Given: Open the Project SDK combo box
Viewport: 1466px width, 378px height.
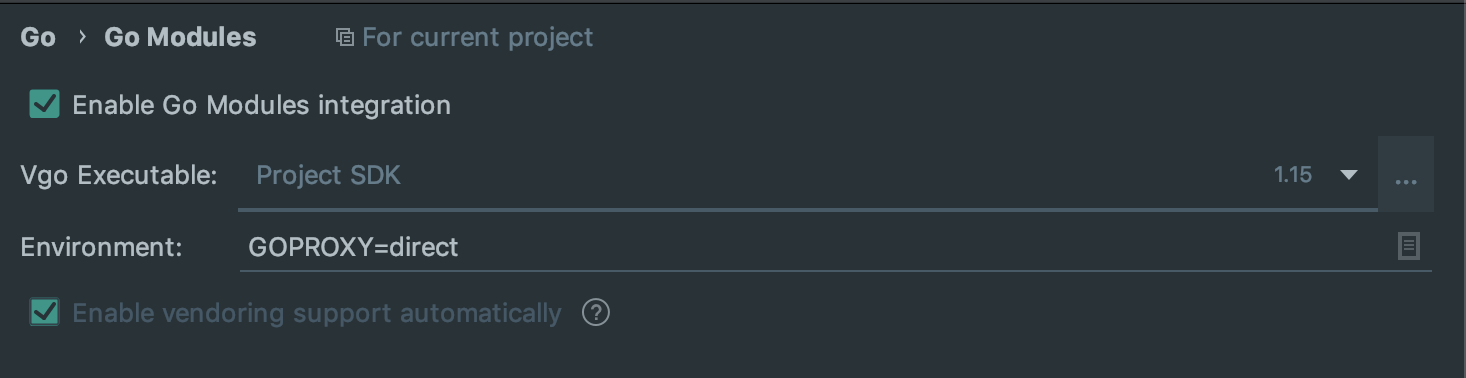Looking at the screenshot, I should pyautogui.click(x=808, y=175).
